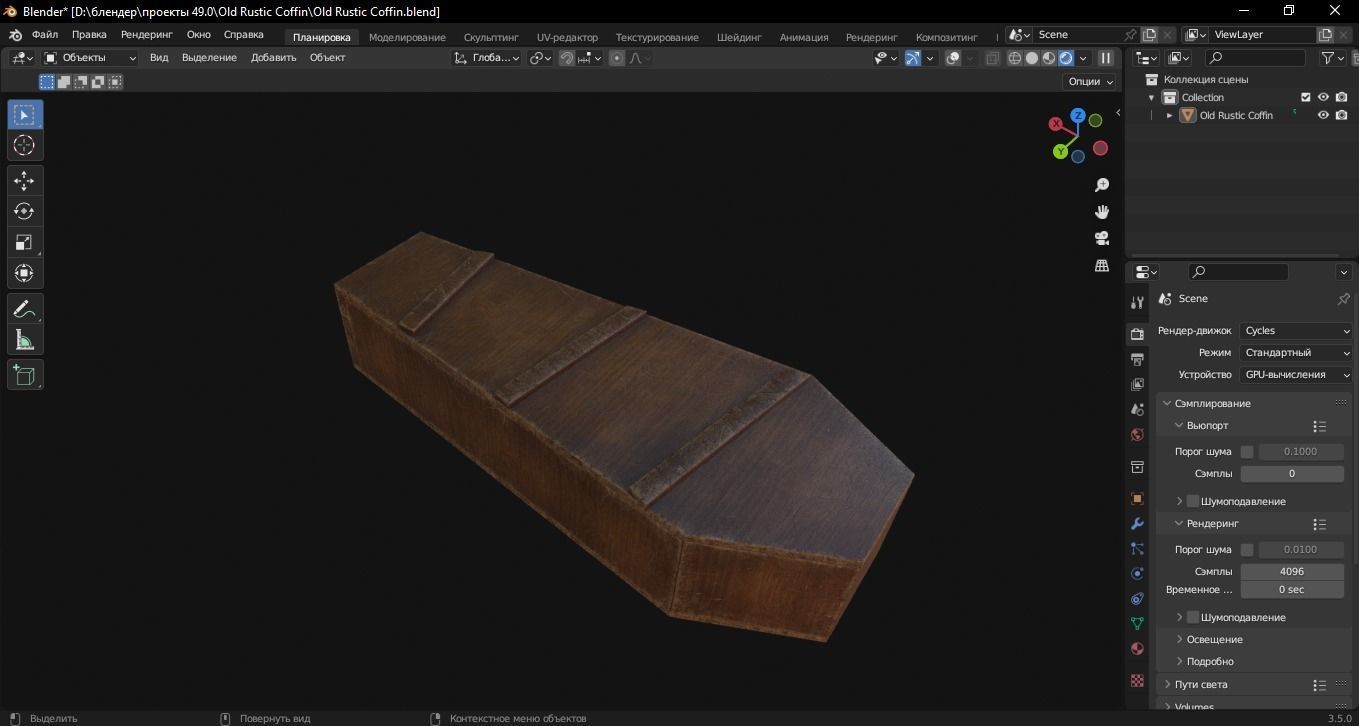Enable viewport noise threshold checkbox
The width and height of the screenshot is (1359, 726).
1247,452
